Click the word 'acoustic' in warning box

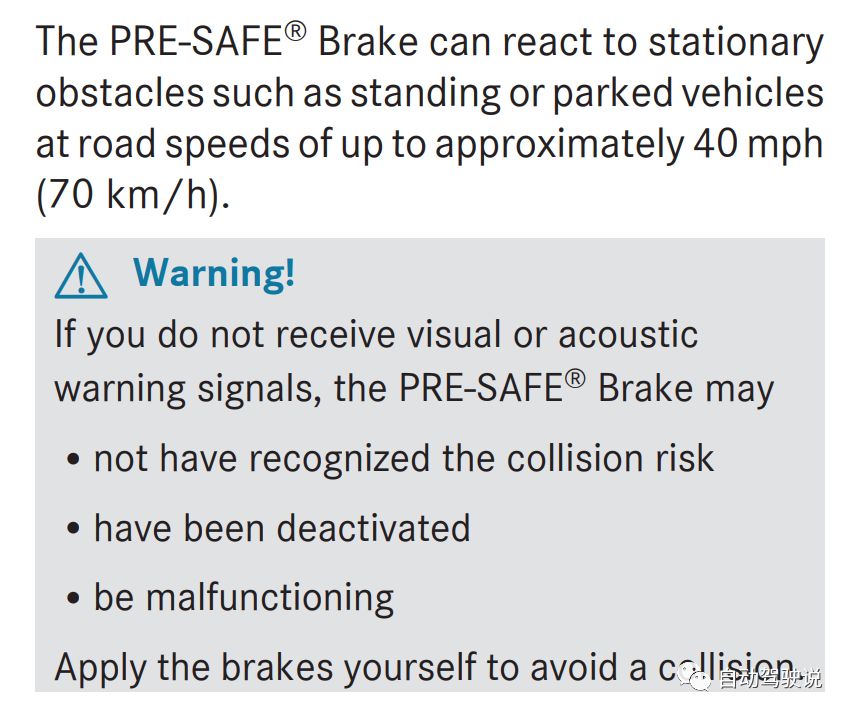[628, 334]
